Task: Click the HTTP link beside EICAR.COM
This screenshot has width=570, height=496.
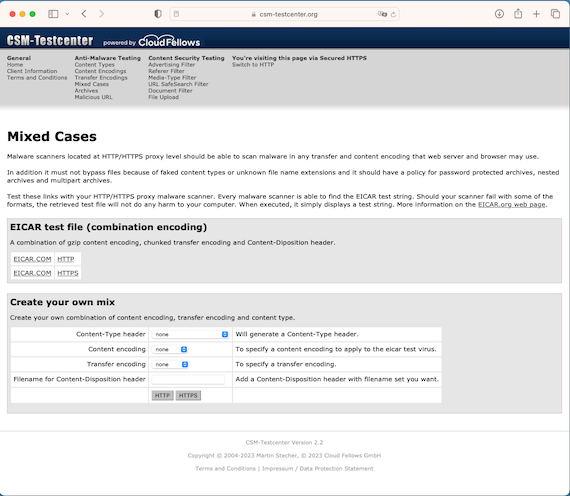Action: 66,259
